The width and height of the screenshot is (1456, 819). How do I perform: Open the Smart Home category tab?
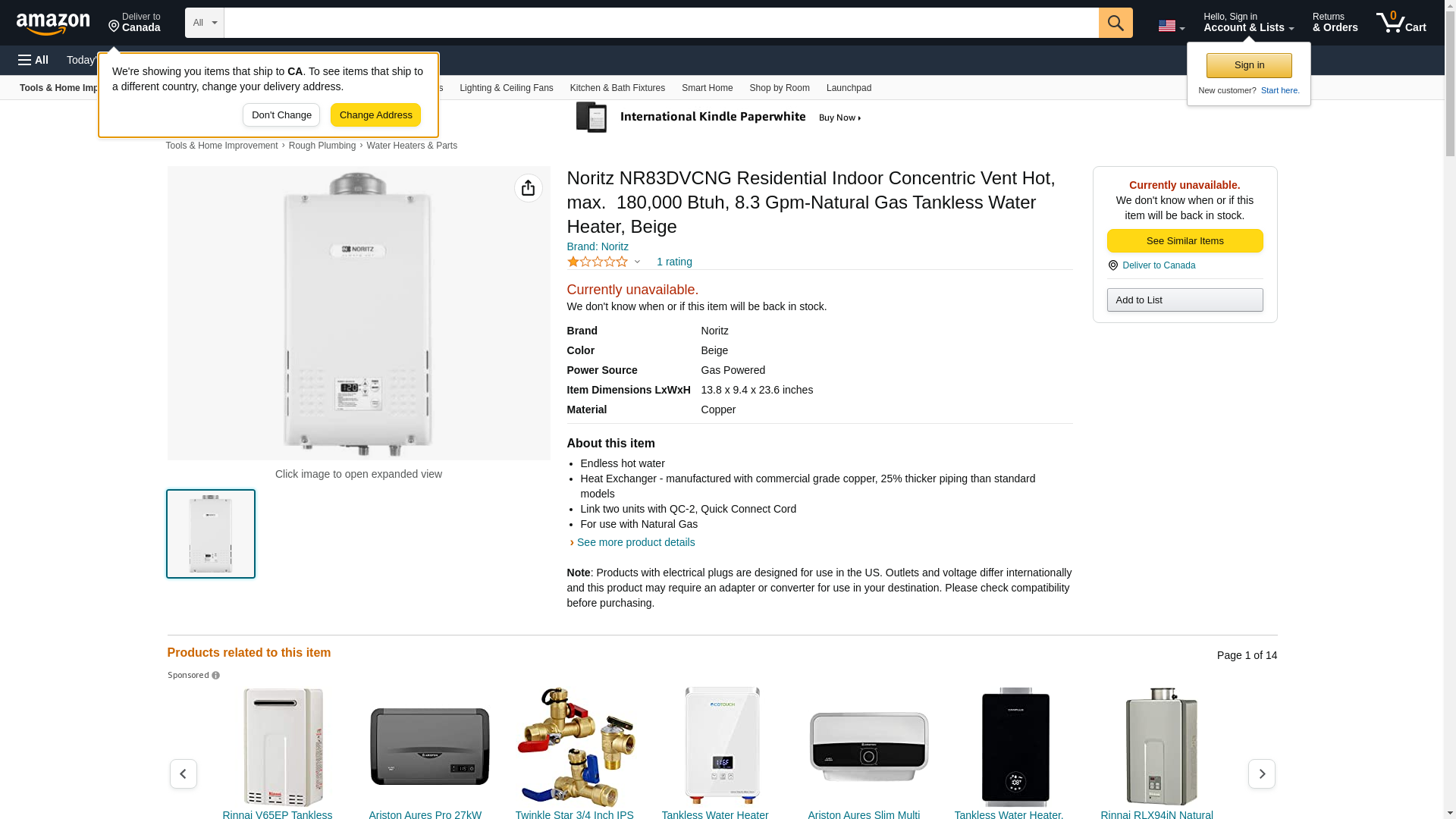707,88
